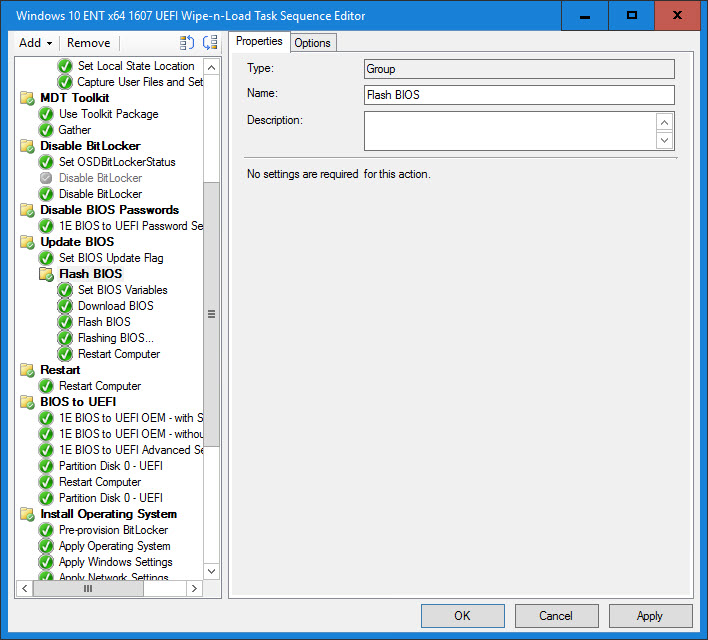The height and width of the screenshot is (640, 708).
Task: Click the green checkmark beside Download BIOS
Action: (x=65, y=306)
